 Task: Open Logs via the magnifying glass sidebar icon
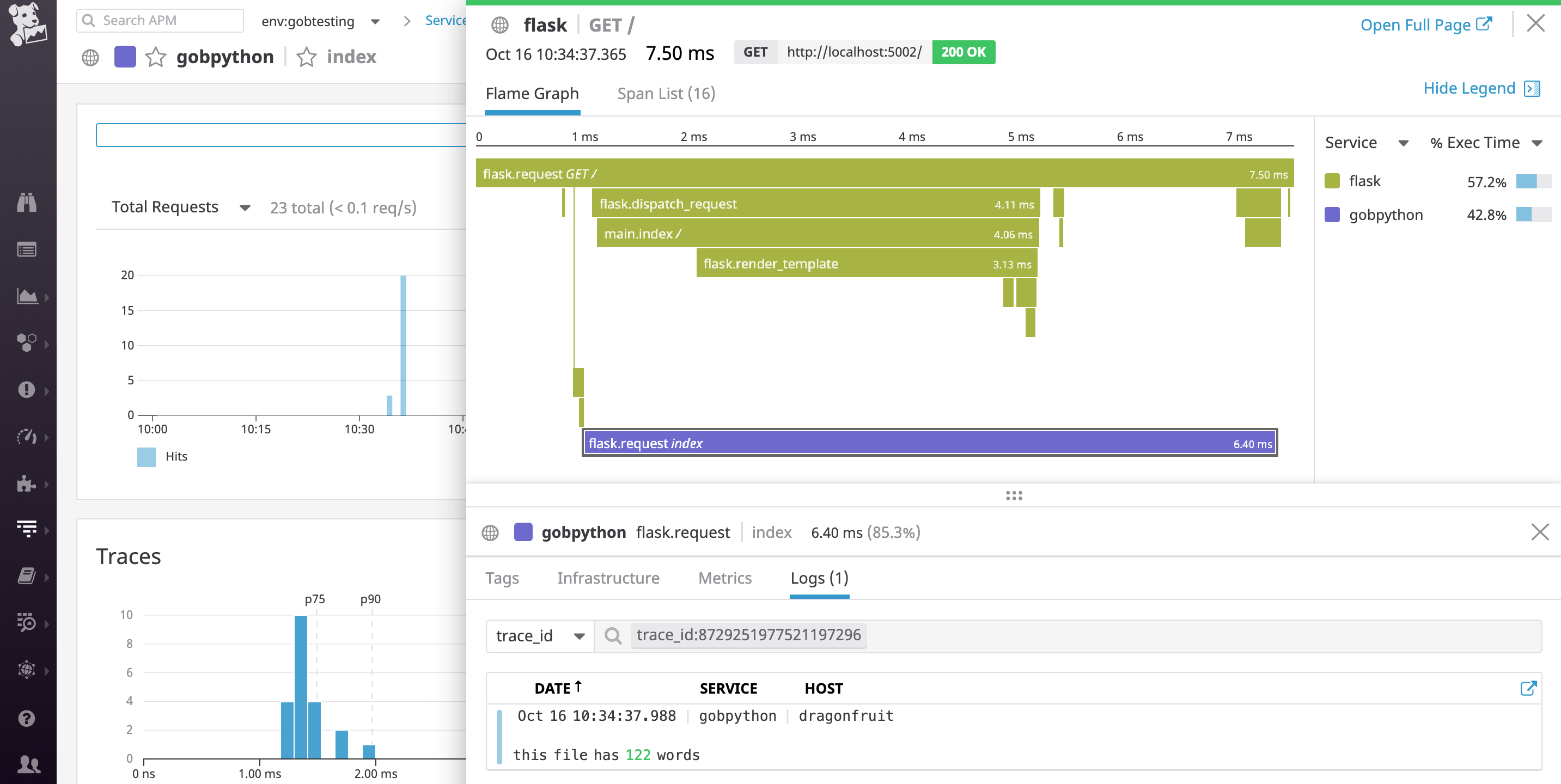tap(27, 623)
